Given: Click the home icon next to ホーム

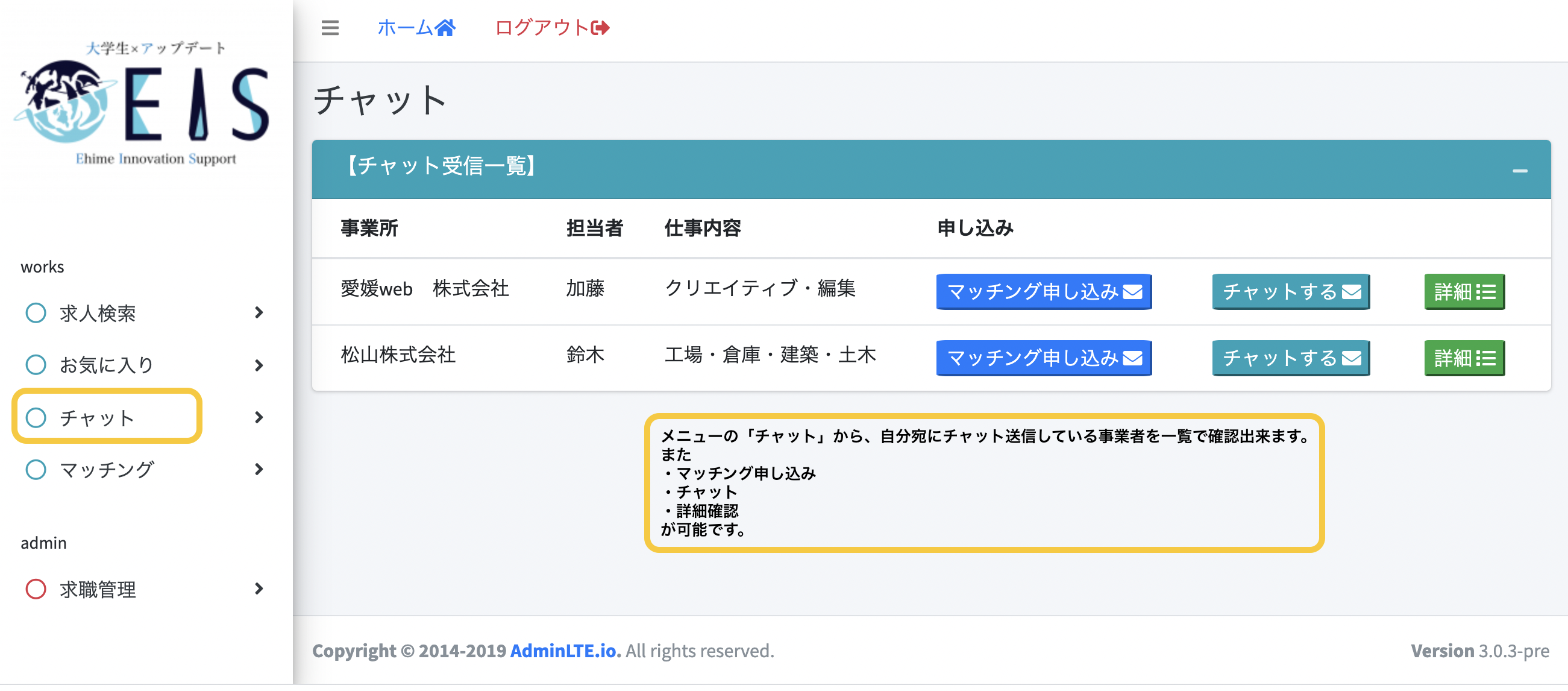Looking at the screenshot, I should [446, 27].
